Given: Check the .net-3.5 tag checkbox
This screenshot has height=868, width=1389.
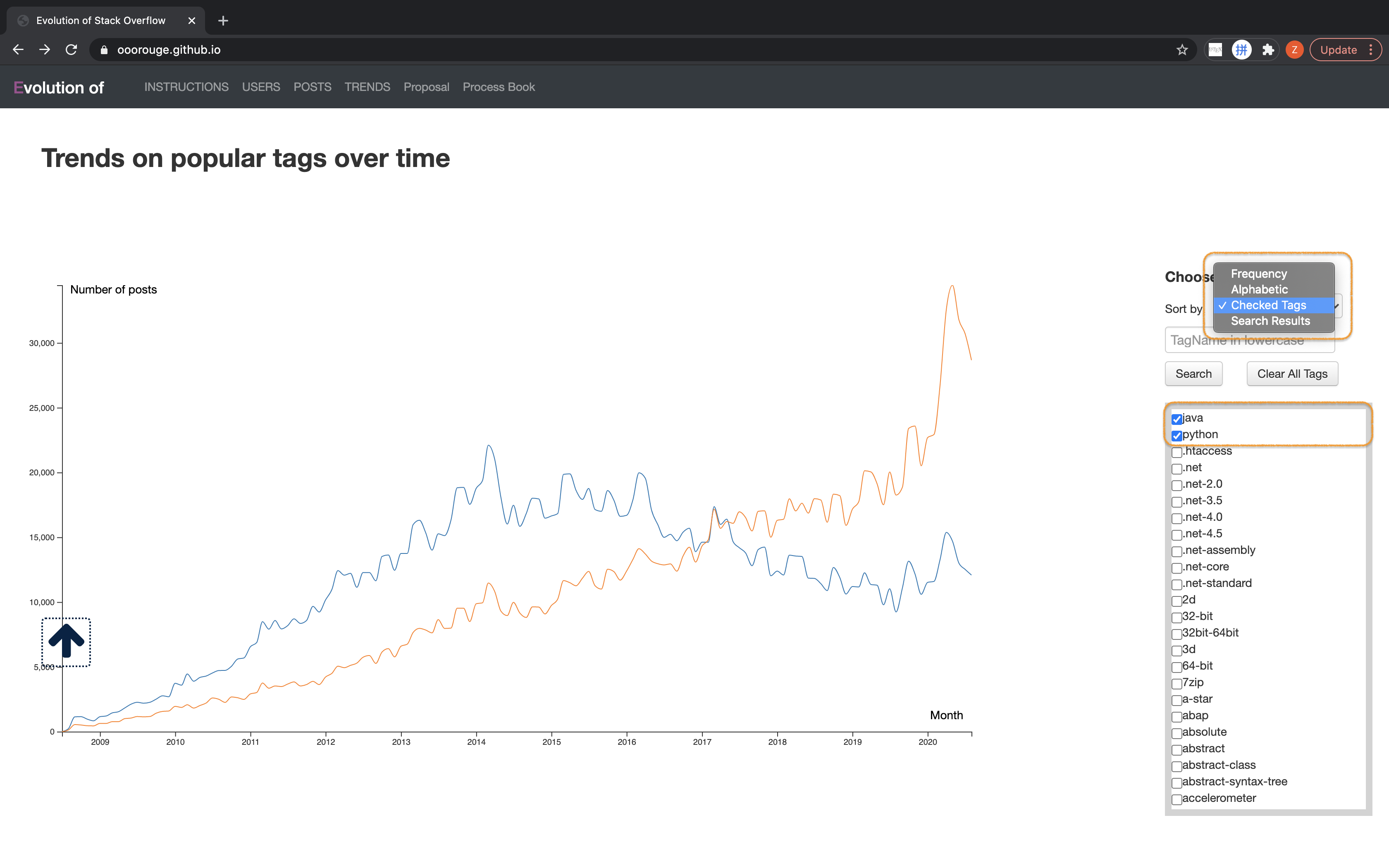Looking at the screenshot, I should click(1177, 502).
